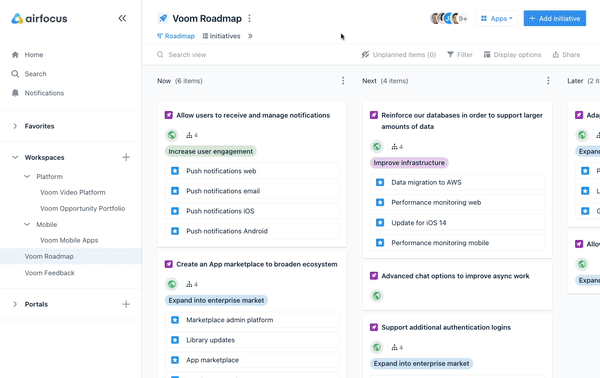600x378 pixels.
Task: Click the Share button
Action: point(566,55)
